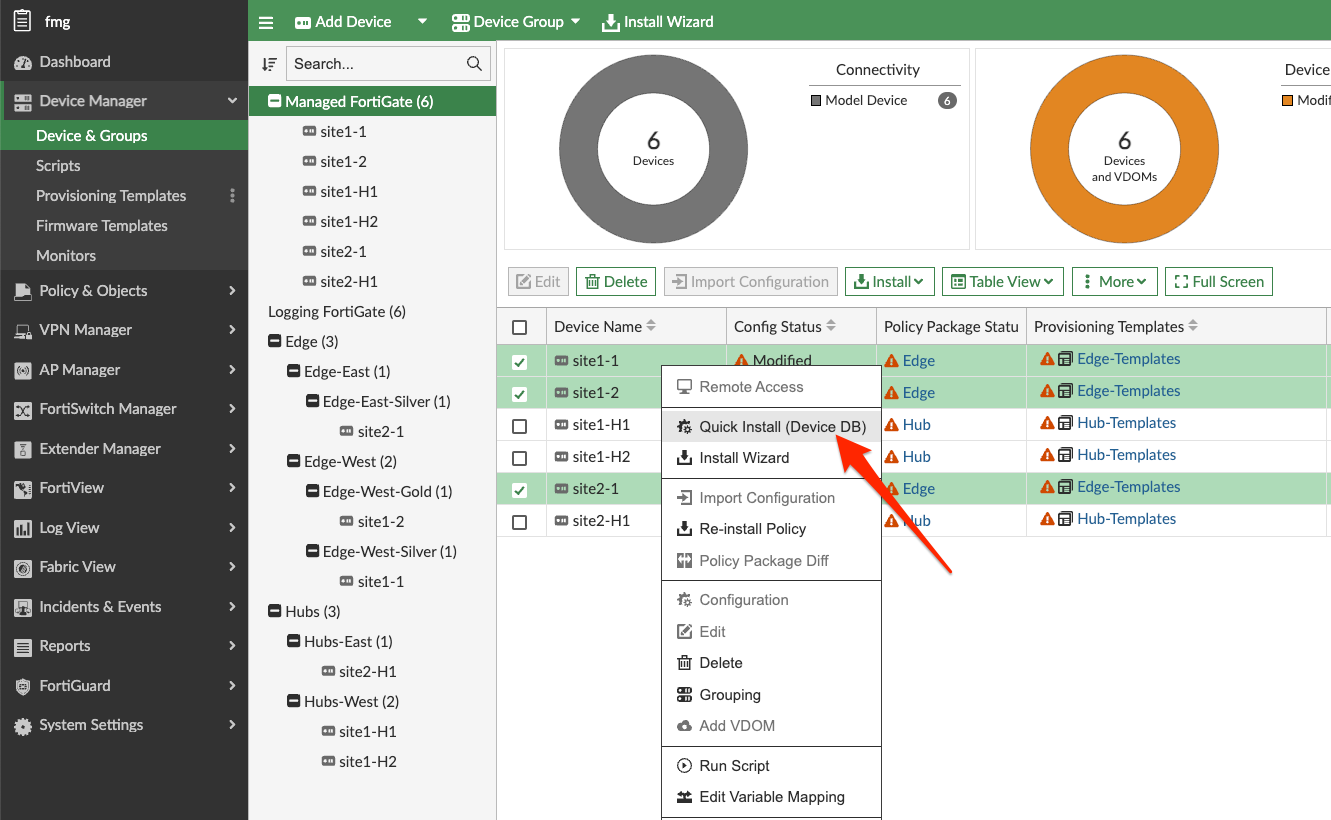Screen dimensions: 1331x820
Task: Open the Install dropdown button
Action: point(890,282)
